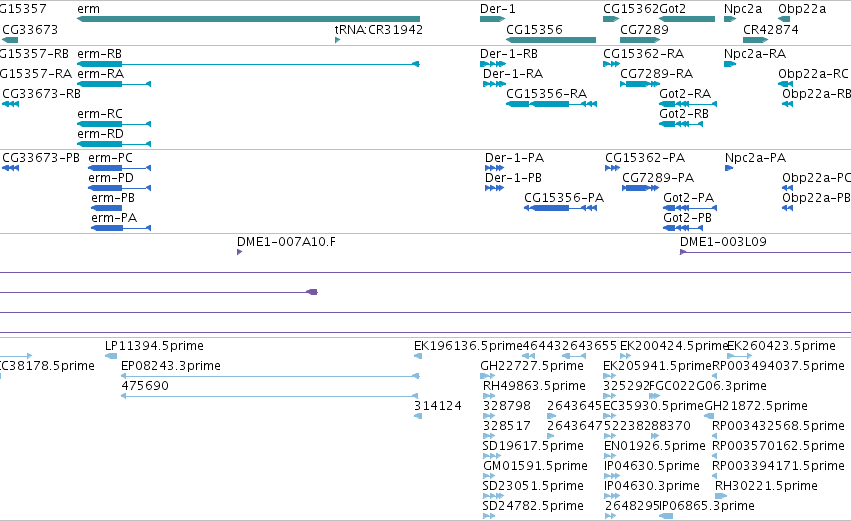Click the 314124 feature
Viewport: 851px width, 521px height.
(x=418, y=416)
